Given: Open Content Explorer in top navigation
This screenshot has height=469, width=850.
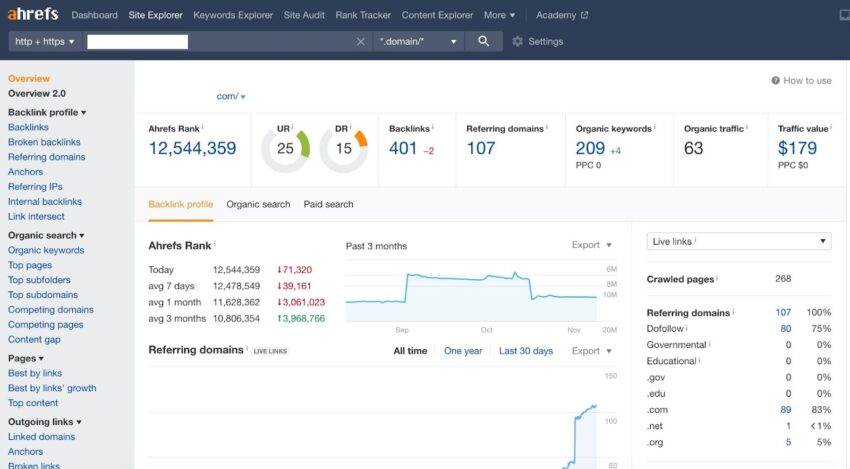Looking at the screenshot, I should click(x=437, y=15).
